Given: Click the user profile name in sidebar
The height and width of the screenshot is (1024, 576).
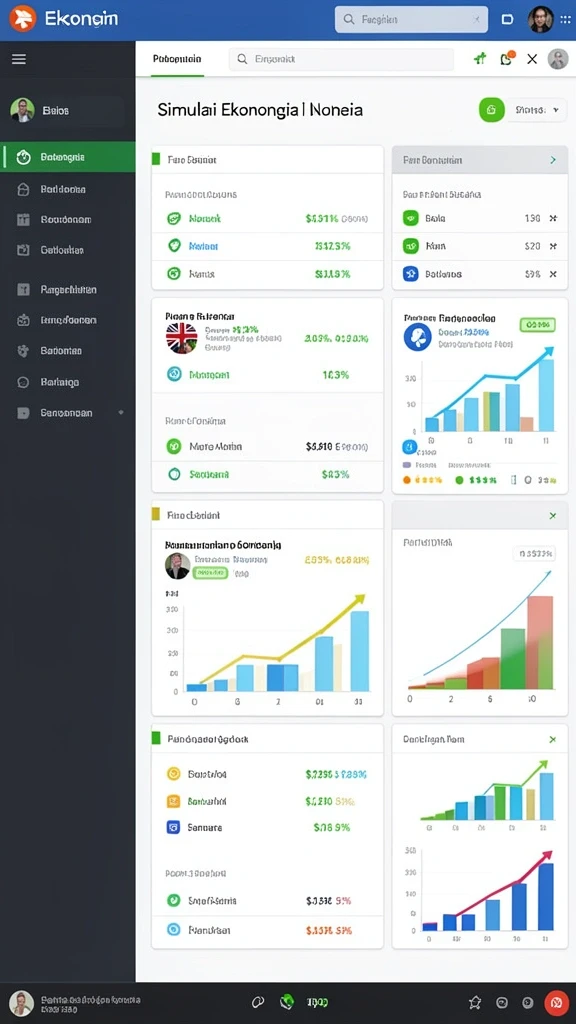Looking at the screenshot, I should 56,110.
